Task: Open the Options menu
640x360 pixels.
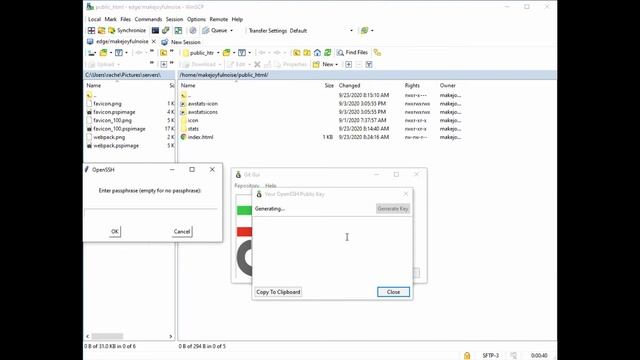Action: (x=196, y=19)
